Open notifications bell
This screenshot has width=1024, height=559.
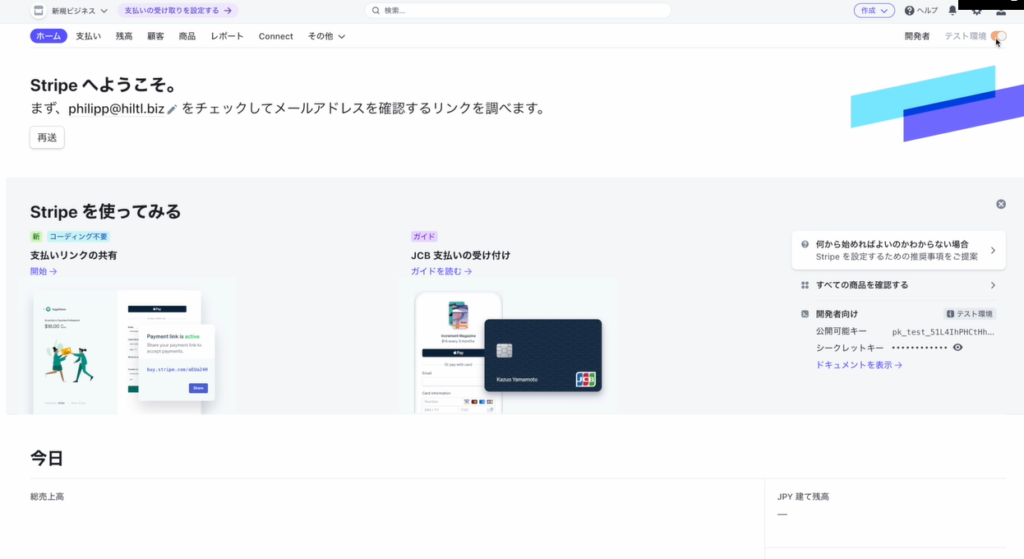click(x=953, y=10)
